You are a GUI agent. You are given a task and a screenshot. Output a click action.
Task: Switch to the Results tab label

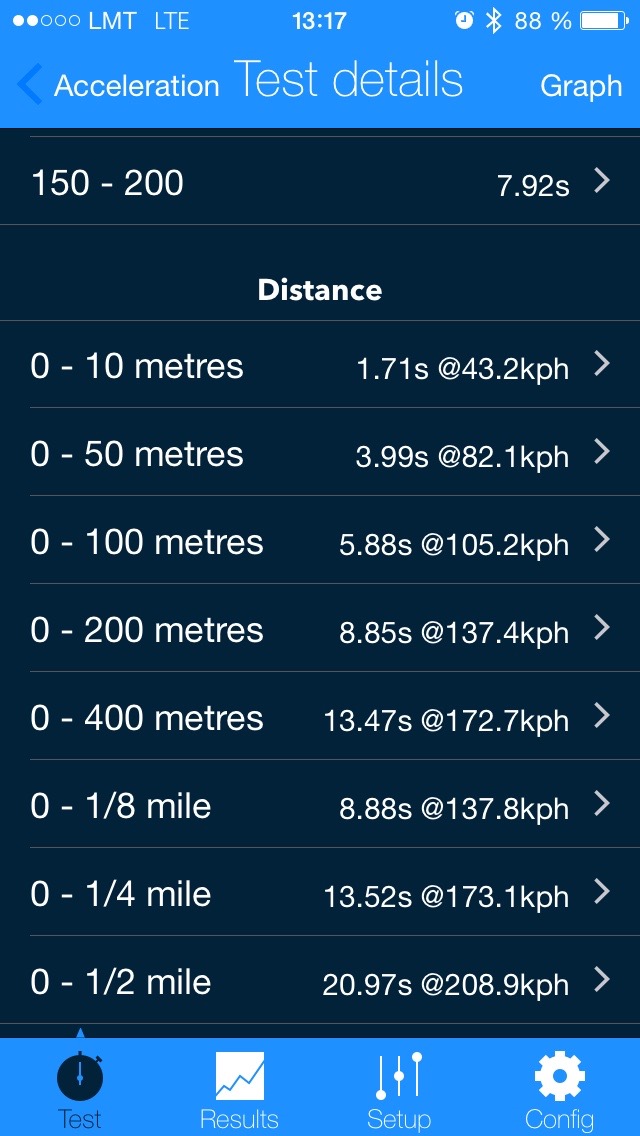click(240, 1119)
